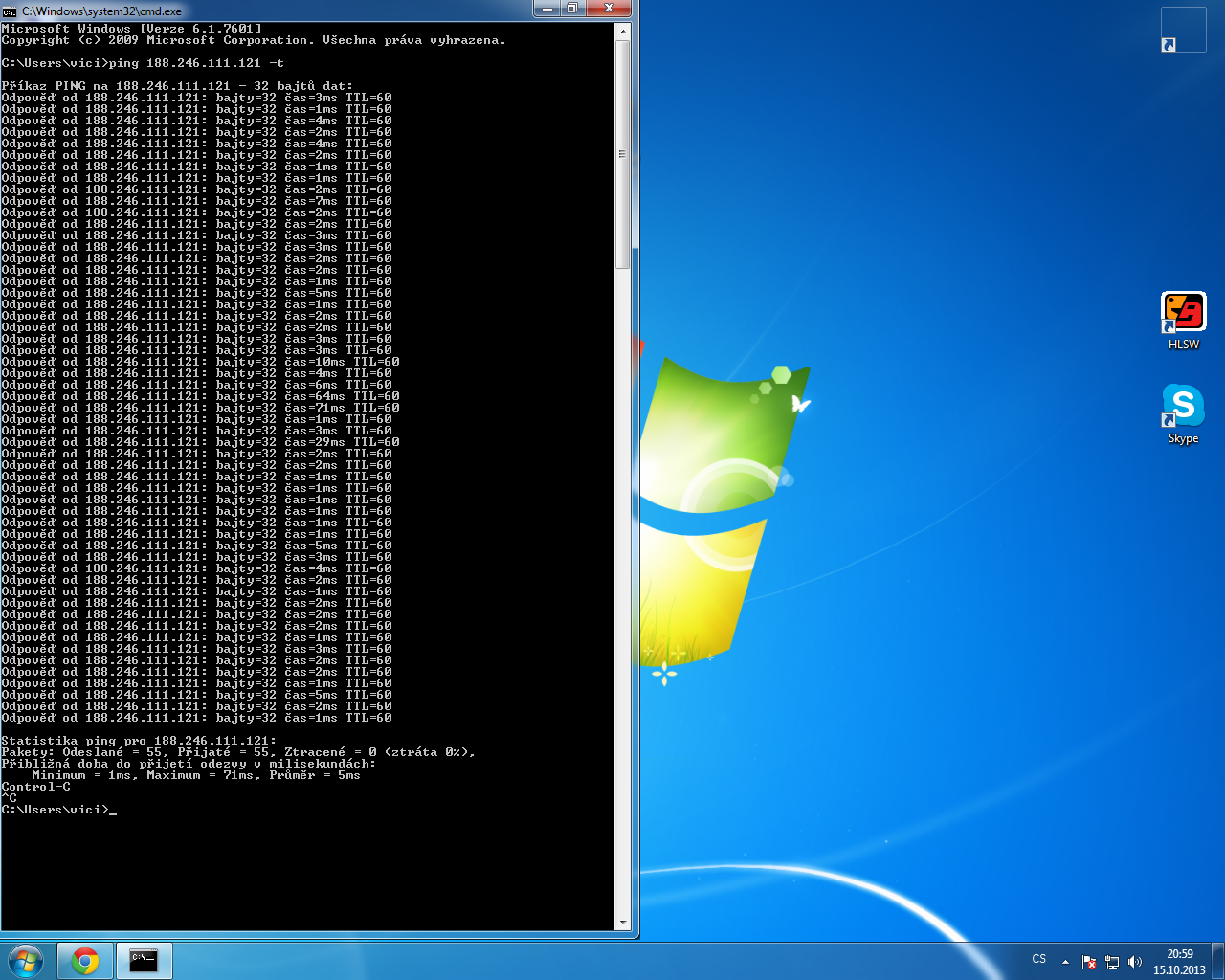Click the 'Statistika ping pro' line
This screenshot has height=980, width=1225.
[139, 741]
